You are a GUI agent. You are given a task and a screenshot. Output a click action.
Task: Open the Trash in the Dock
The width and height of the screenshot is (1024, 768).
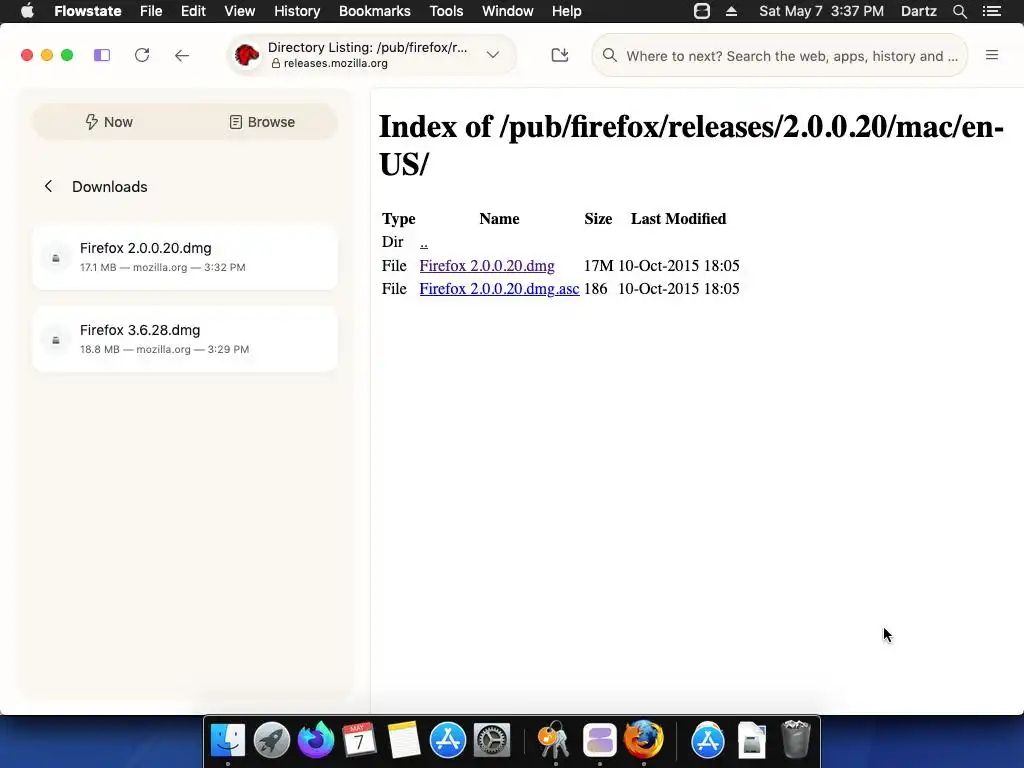point(795,740)
